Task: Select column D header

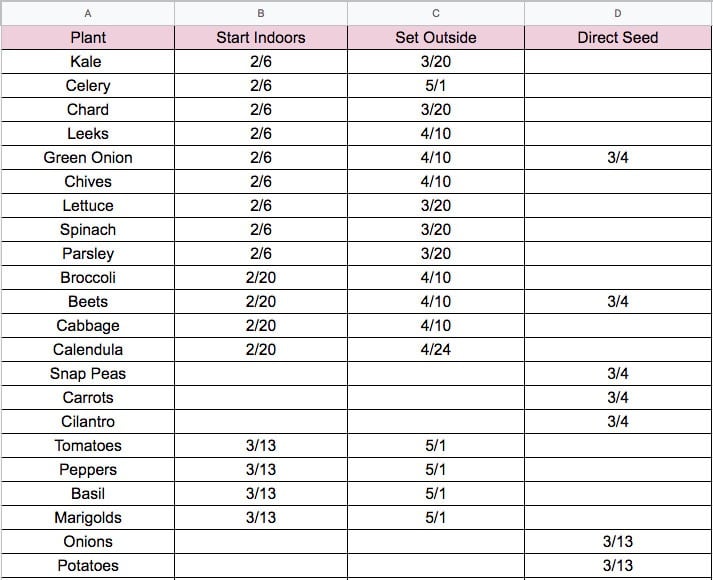Action: click(x=618, y=13)
